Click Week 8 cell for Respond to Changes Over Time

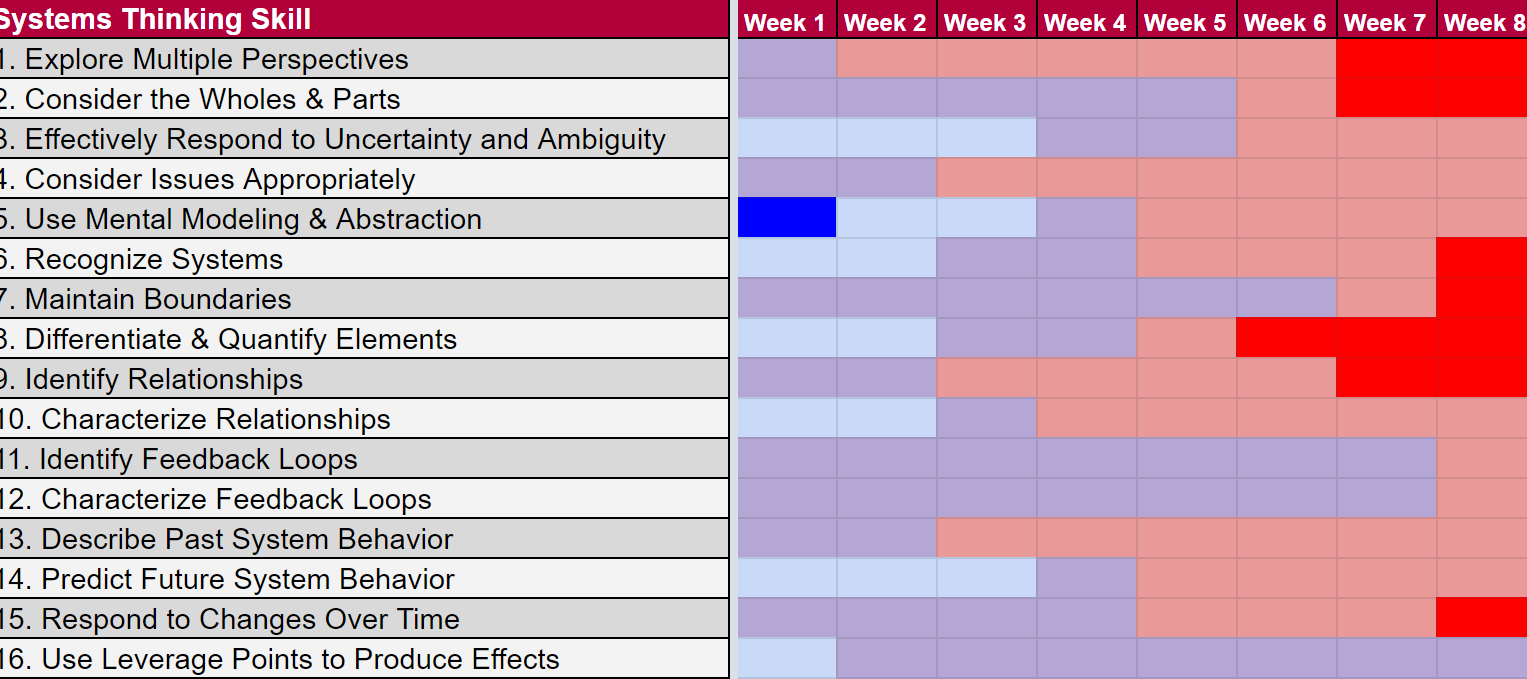[1481, 618]
